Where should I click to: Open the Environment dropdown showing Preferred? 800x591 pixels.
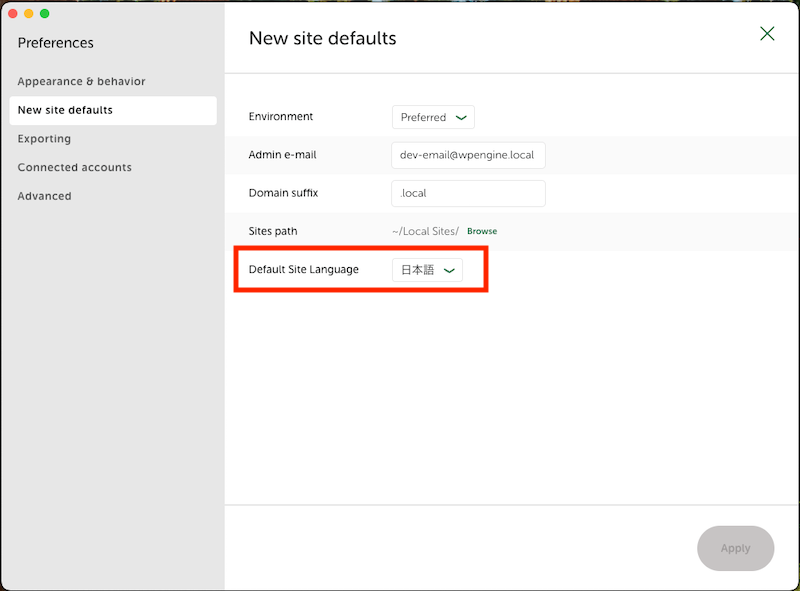tap(432, 117)
